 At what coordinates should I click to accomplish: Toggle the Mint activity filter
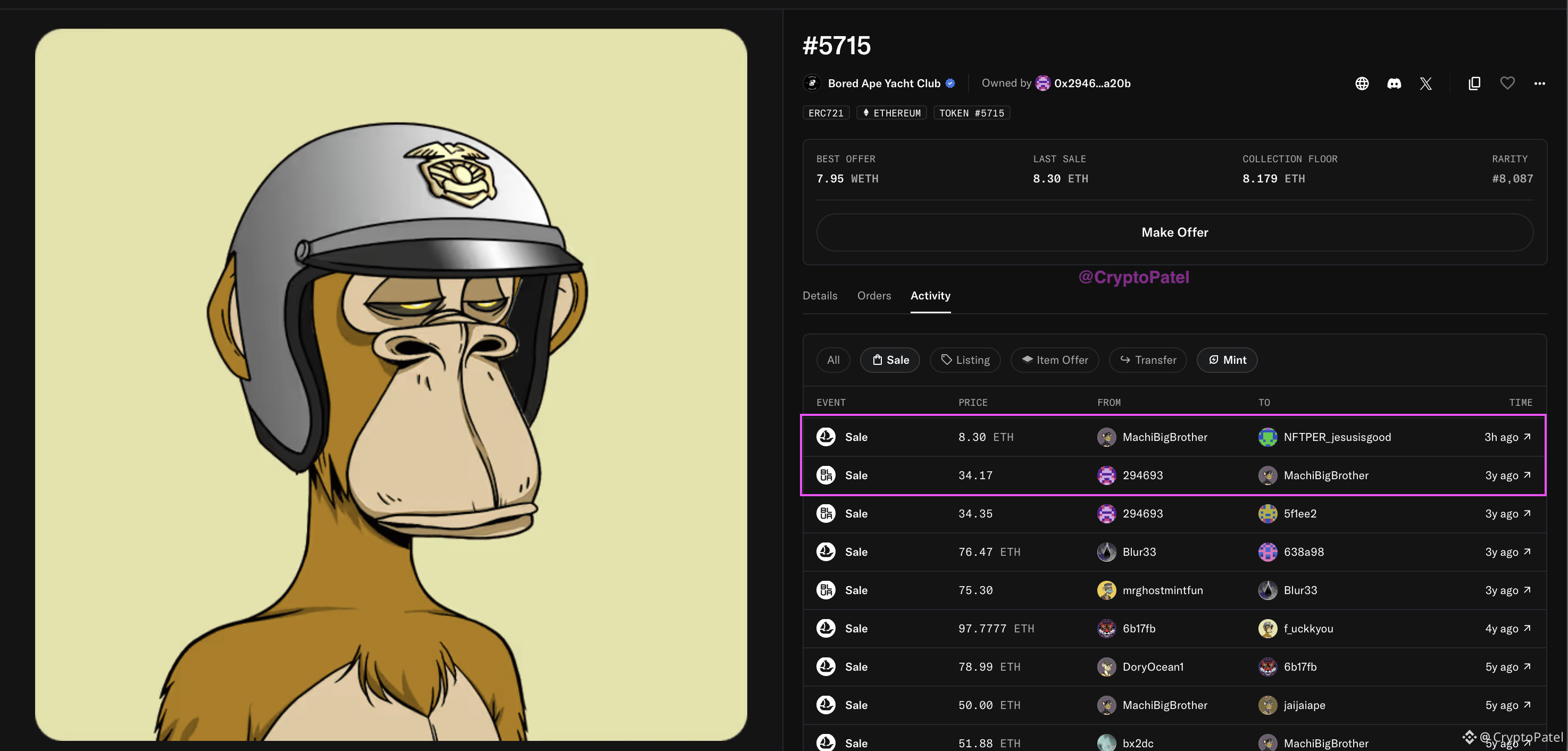point(1227,360)
